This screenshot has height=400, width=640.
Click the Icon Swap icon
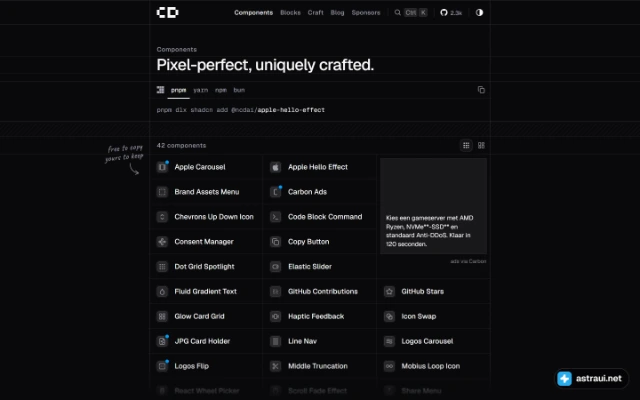pos(389,316)
